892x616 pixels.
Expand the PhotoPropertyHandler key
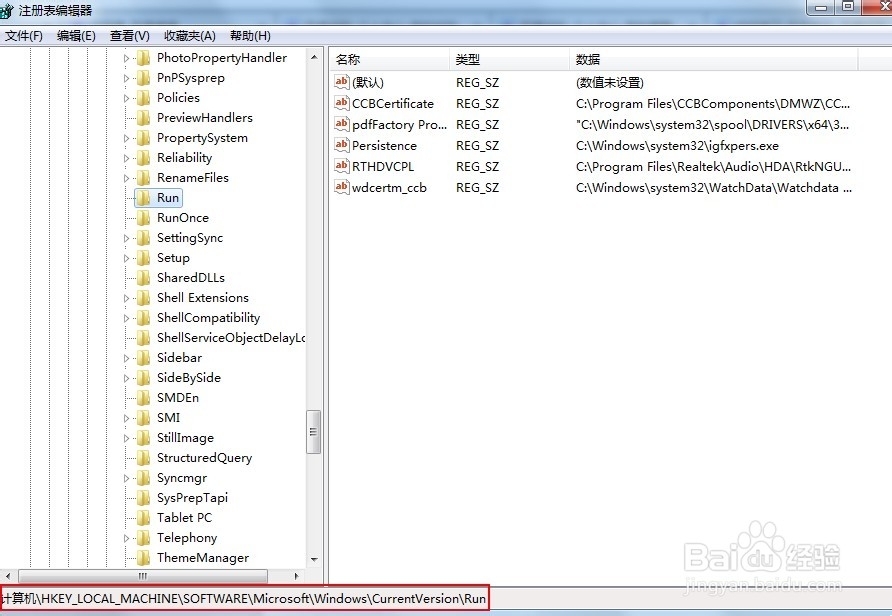125,57
